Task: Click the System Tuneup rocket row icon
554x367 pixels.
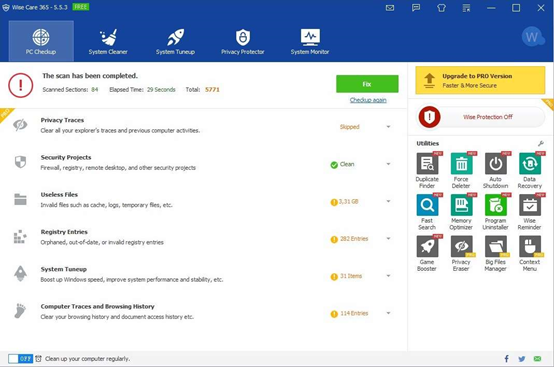Action: click(x=20, y=274)
